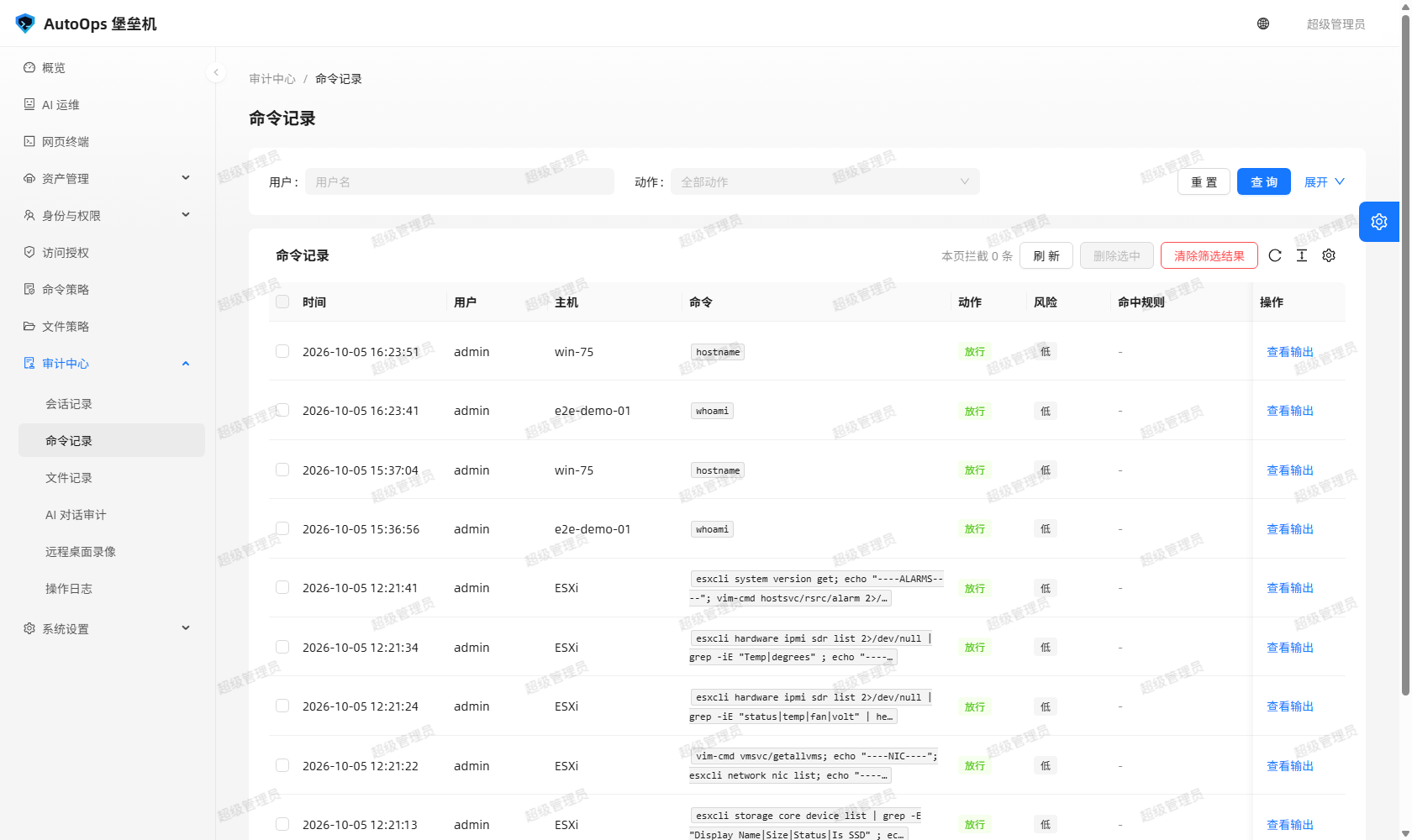Open the blue floating settings gear
This screenshot has height=840, width=1412.
tap(1379, 222)
